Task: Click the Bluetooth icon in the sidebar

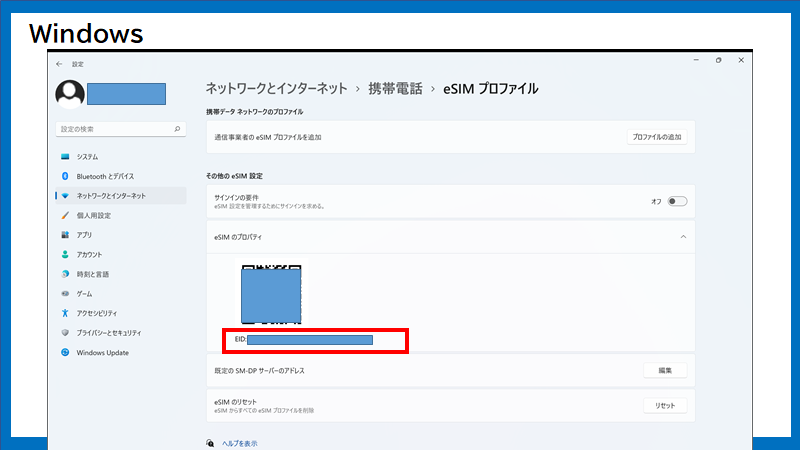Action: (x=65, y=176)
